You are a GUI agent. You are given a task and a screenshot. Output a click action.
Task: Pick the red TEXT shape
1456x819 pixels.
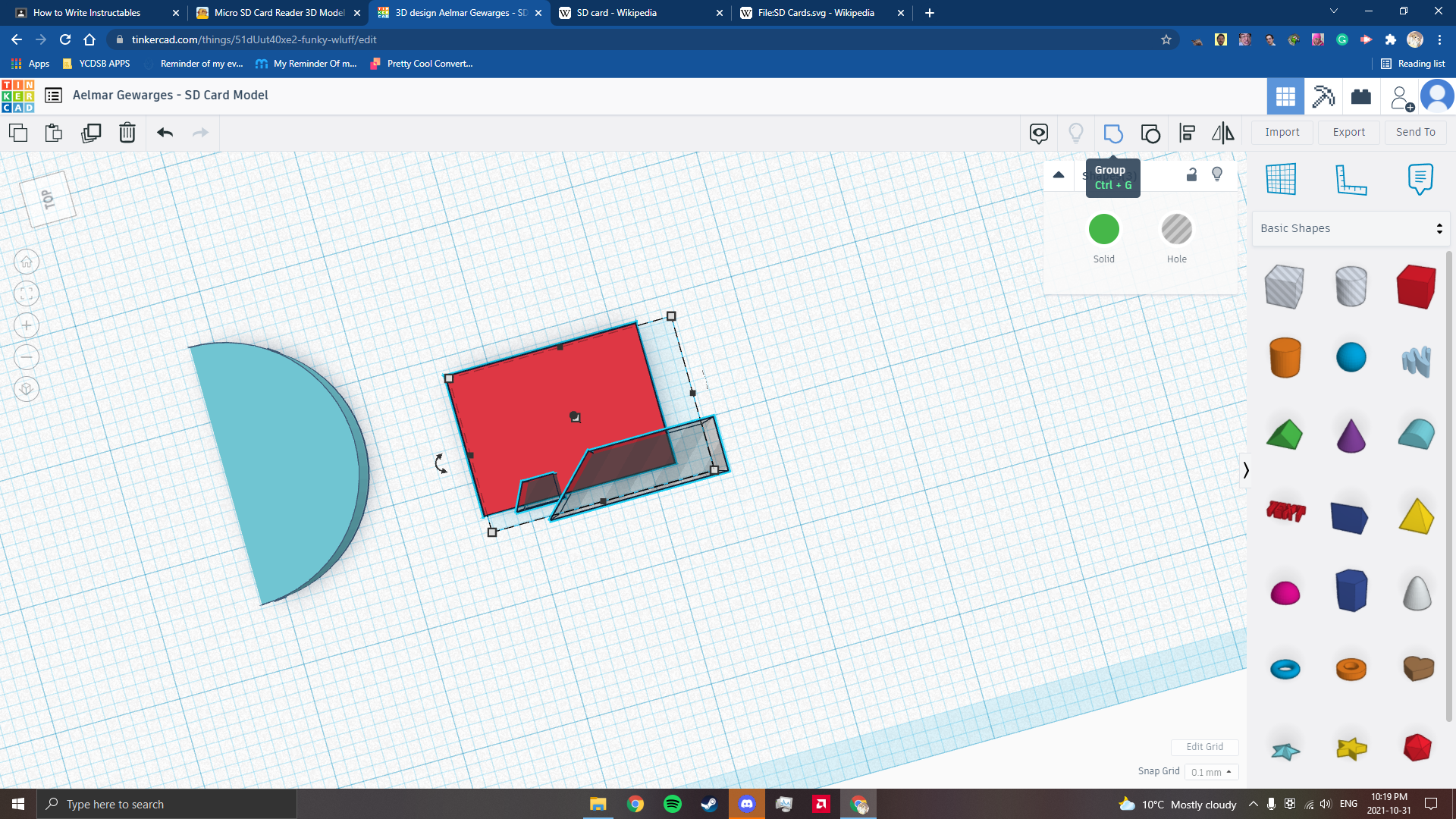click(x=1285, y=512)
